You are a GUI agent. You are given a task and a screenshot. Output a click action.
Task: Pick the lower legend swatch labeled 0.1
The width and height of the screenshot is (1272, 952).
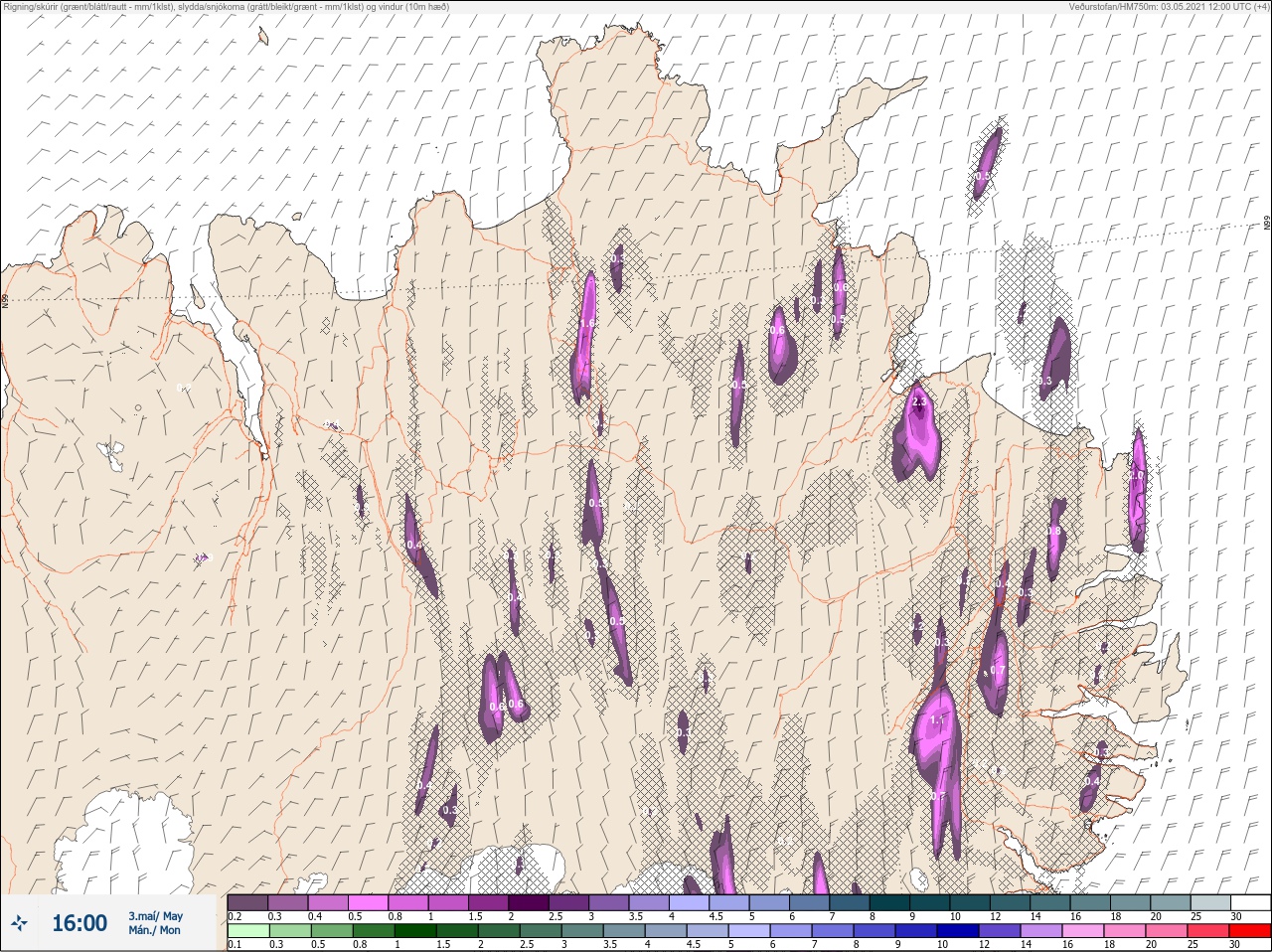tap(248, 931)
